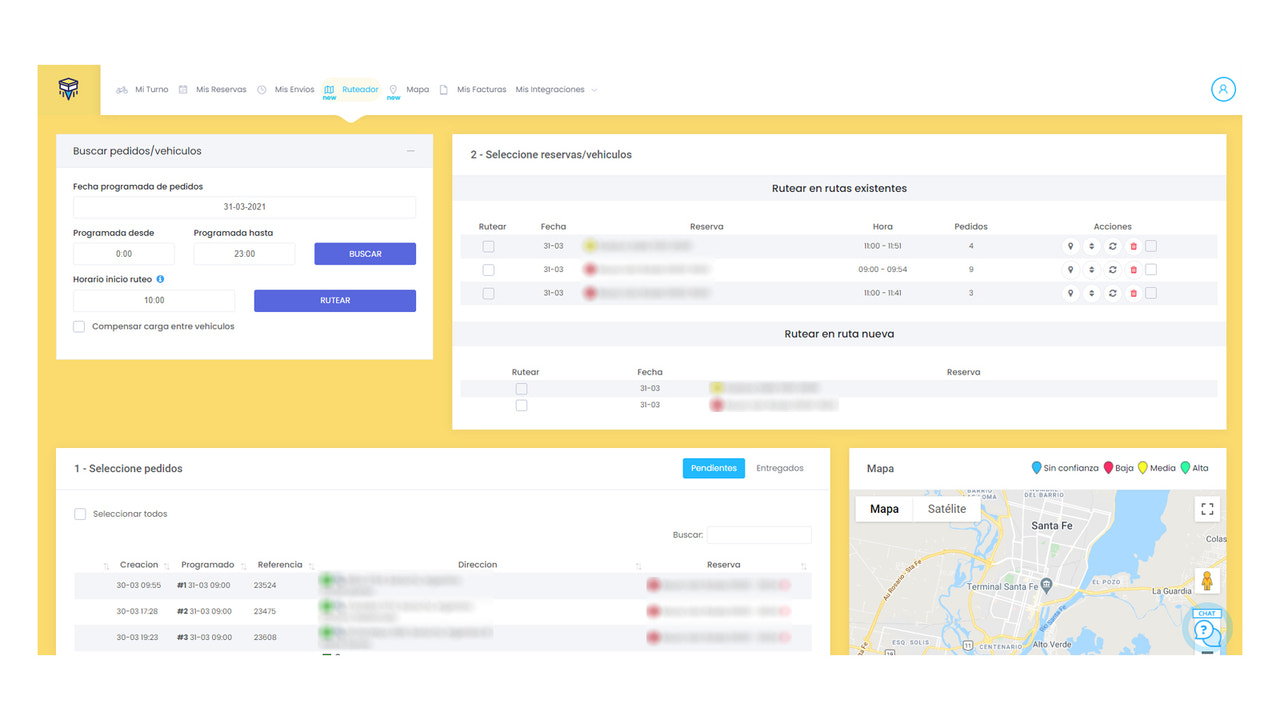1280x720 pixels.
Task: Click the Street View pegman icon
Action: pyautogui.click(x=1207, y=581)
